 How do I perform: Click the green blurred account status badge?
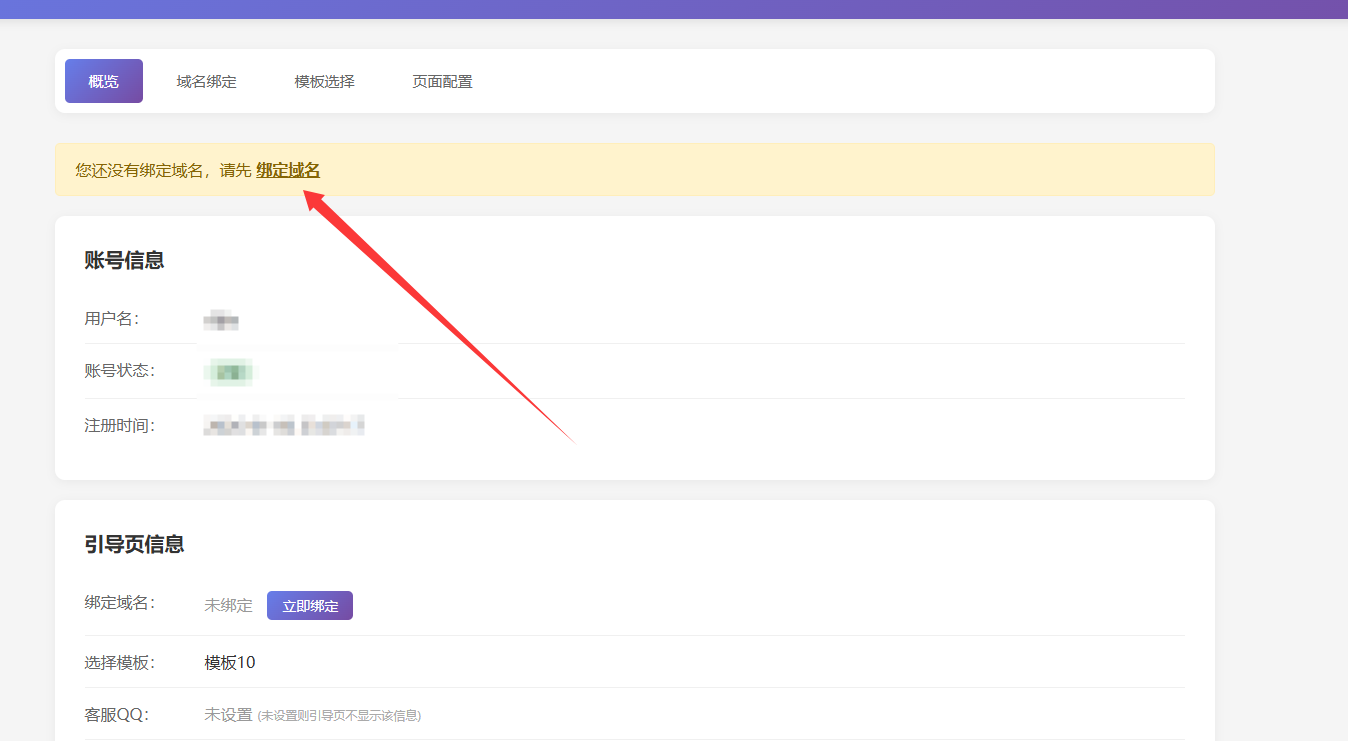click(x=229, y=372)
